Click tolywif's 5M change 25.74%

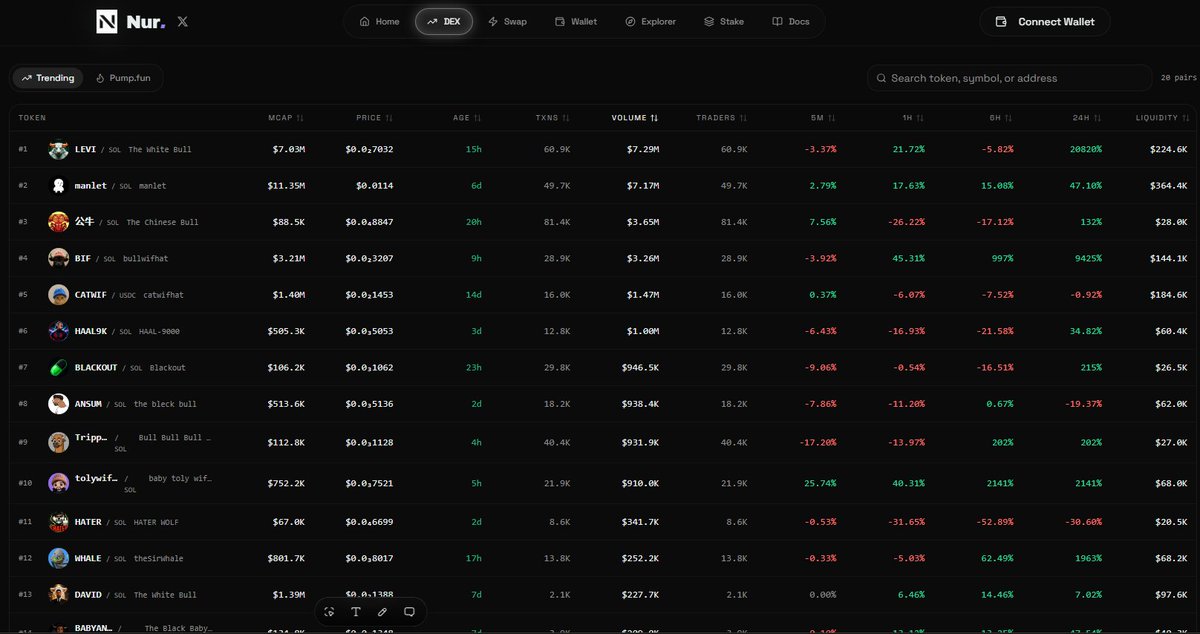coord(819,483)
